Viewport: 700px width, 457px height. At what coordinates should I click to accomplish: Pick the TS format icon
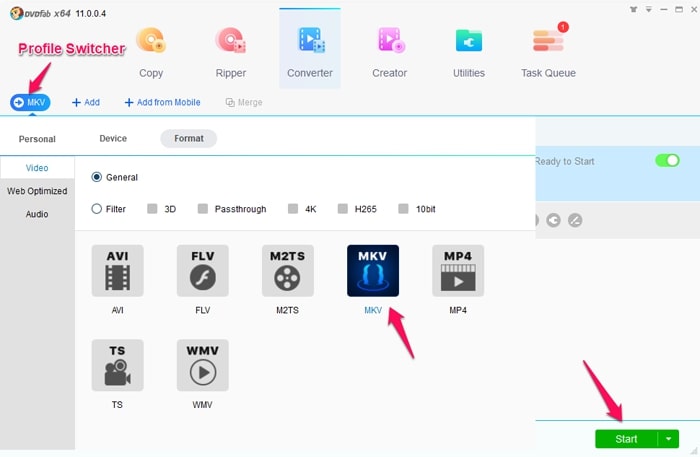(117, 366)
